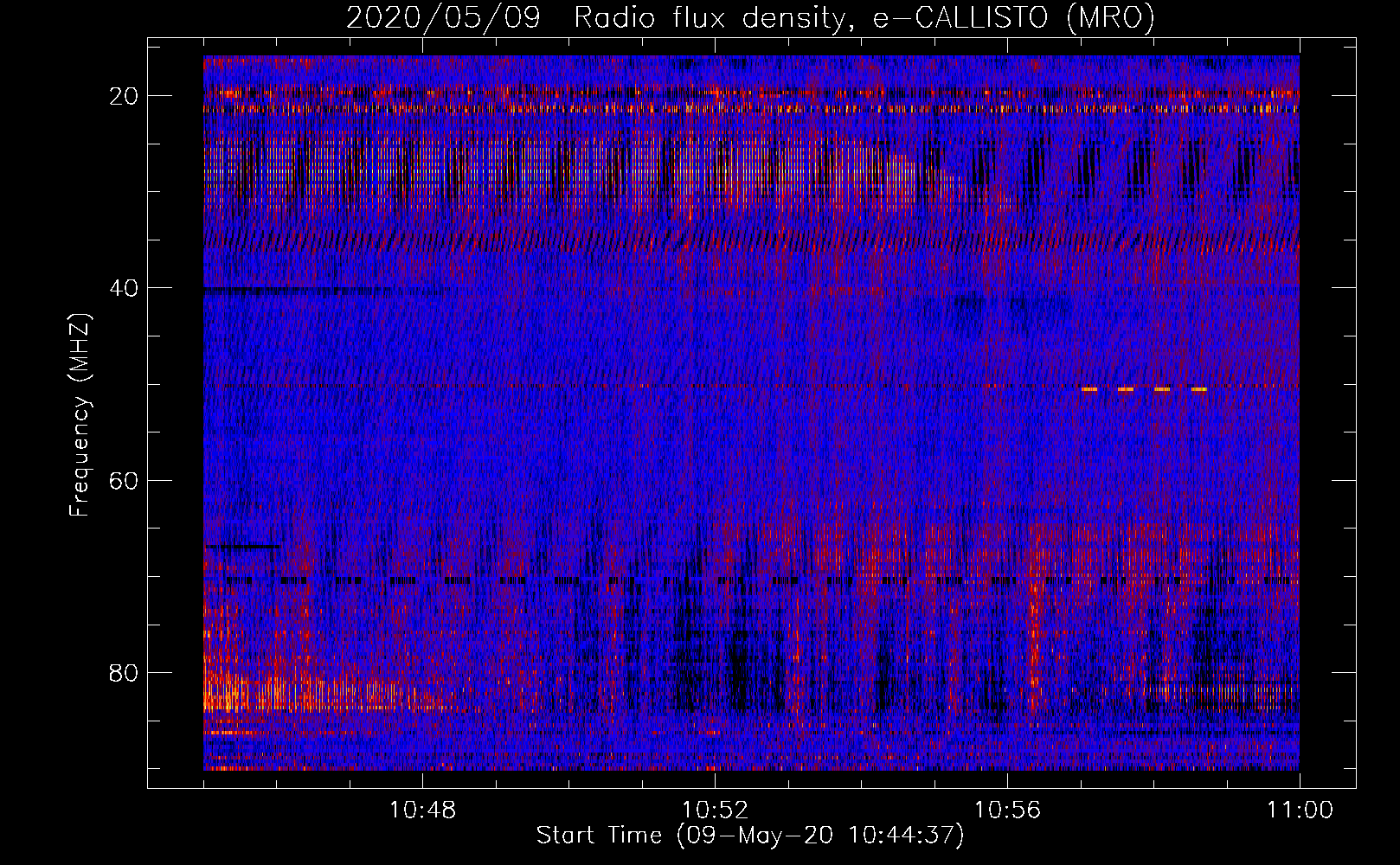This screenshot has width=1400, height=865.
Task: Click the 'Start Time (09-May-20 10:44:37)' label
Action: tap(750, 836)
